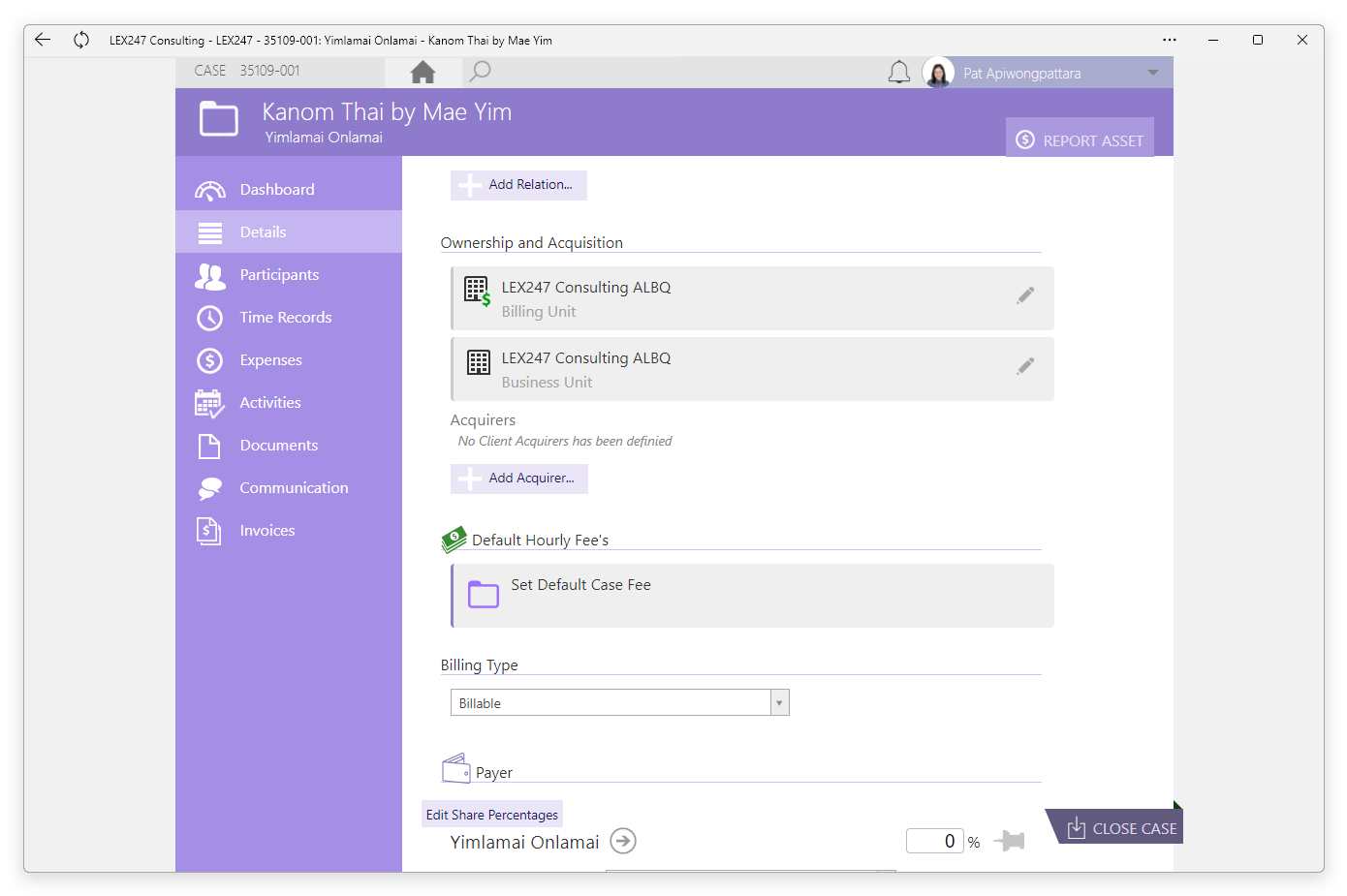Open notifications bell
Screen dimensions: 1347x896
pyautogui.click(x=899, y=73)
